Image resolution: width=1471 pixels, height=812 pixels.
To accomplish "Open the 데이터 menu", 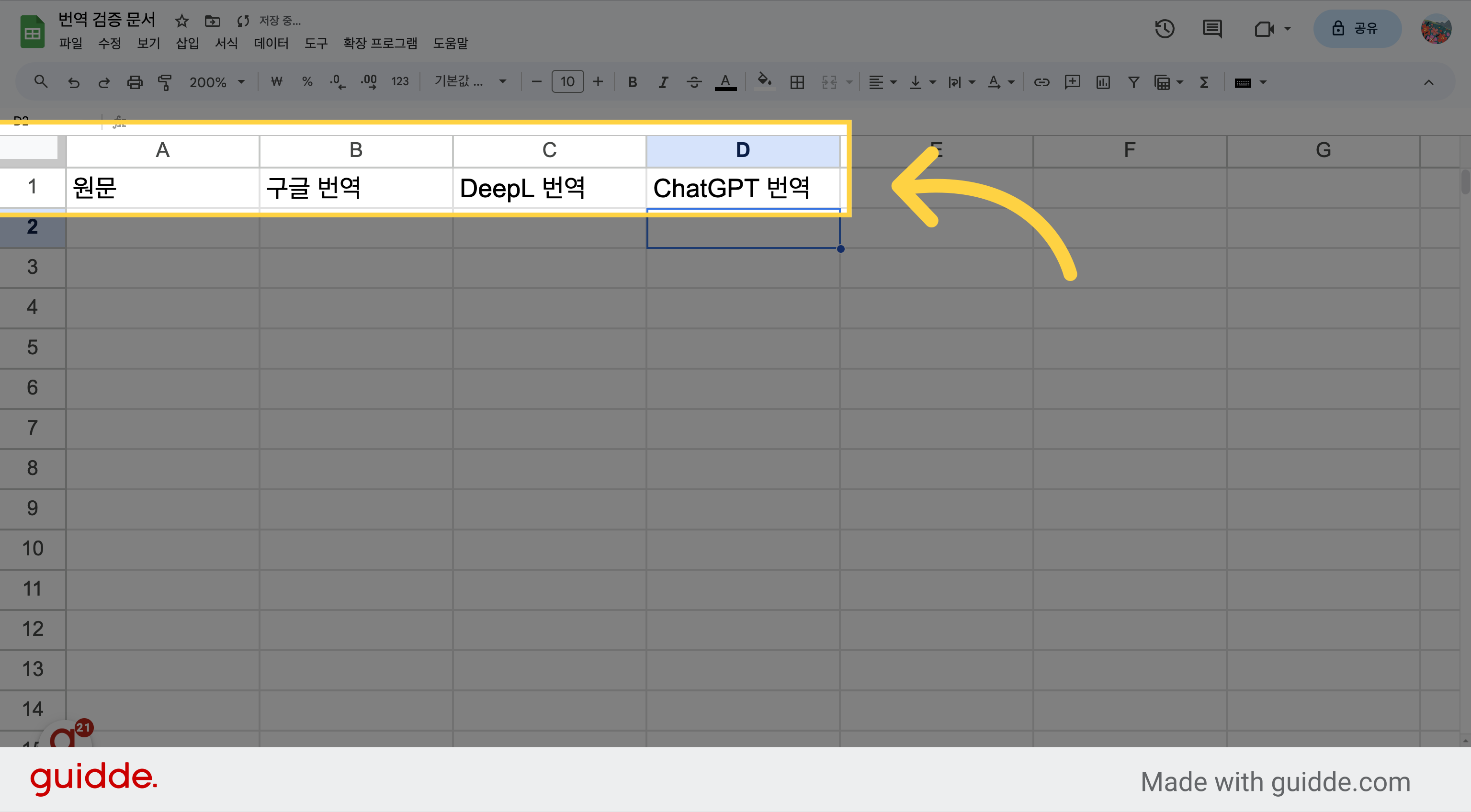I will (271, 43).
